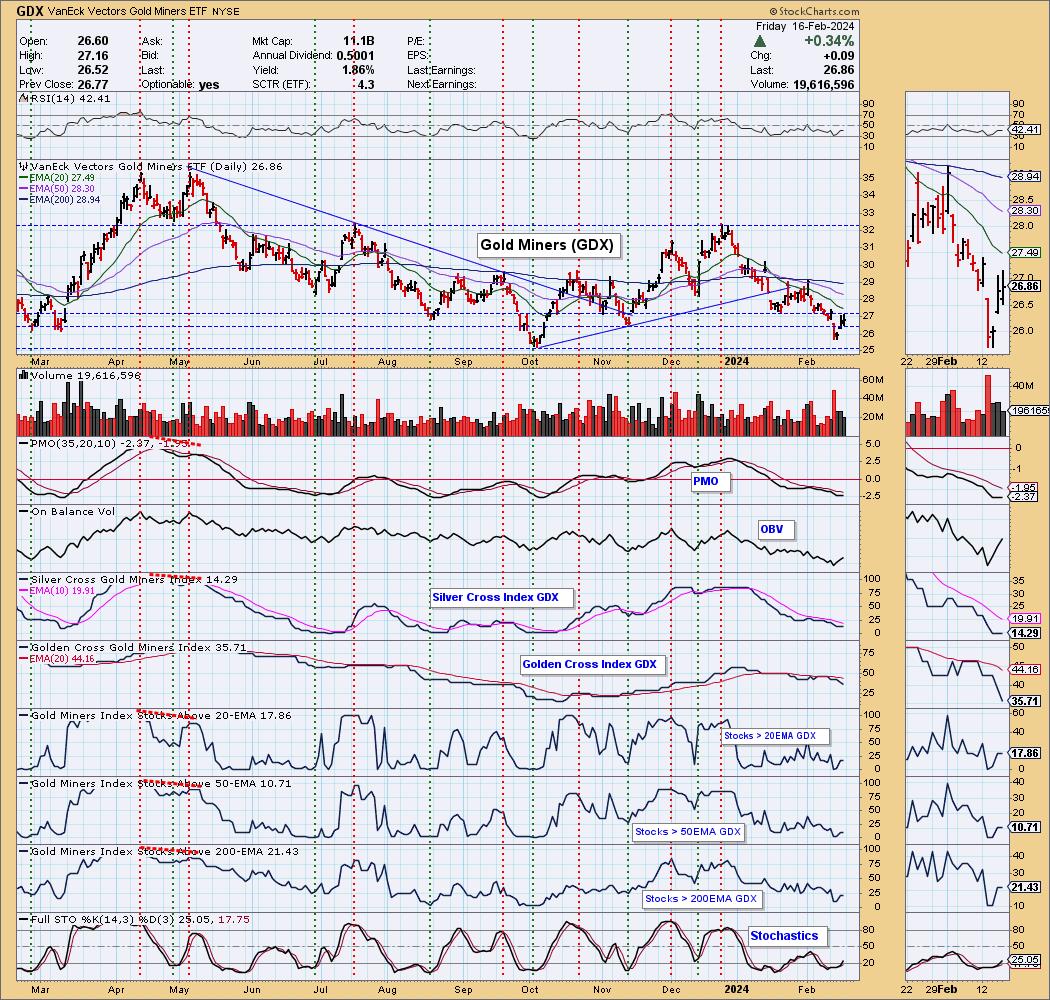Click the 35.71 Golden Cross value tag
This screenshot has width=1050, height=1000.
(x=1026, y=701)
